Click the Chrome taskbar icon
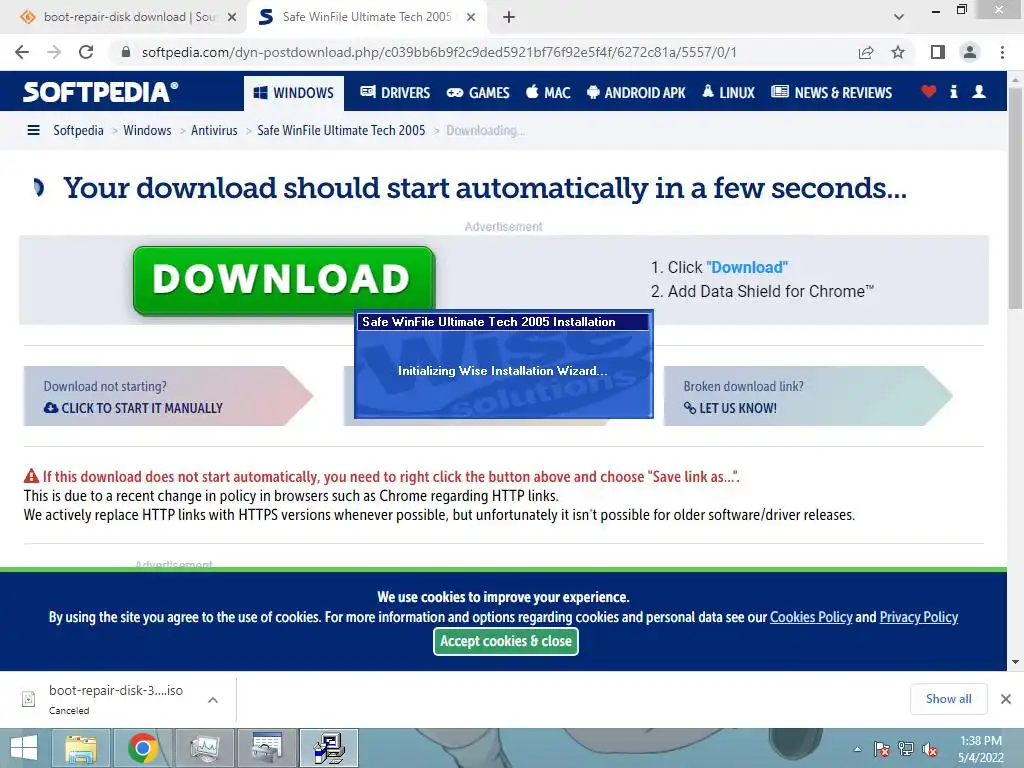The height and width of the screenshot is (768, 1024). pyautogui.click(x=143, y=748)
